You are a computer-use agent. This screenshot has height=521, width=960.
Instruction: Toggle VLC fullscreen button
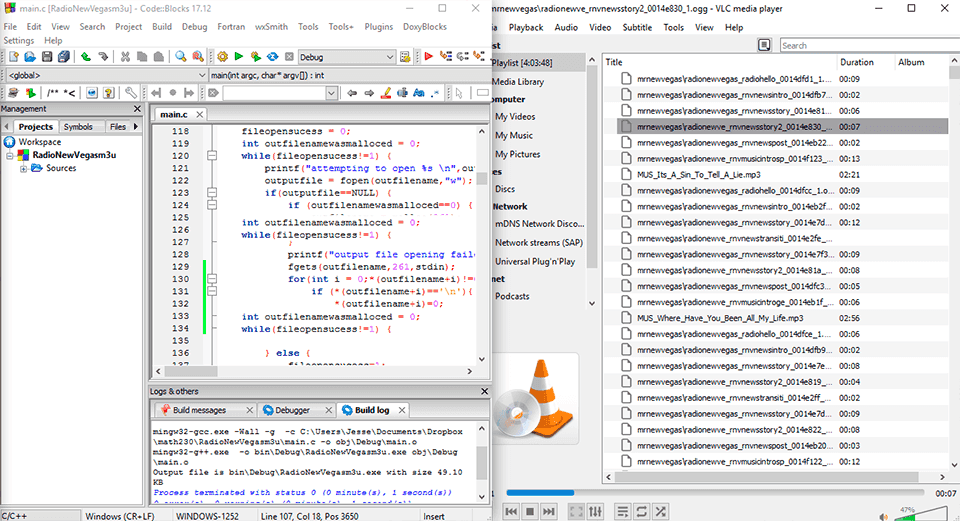click(x=576, y=511)
